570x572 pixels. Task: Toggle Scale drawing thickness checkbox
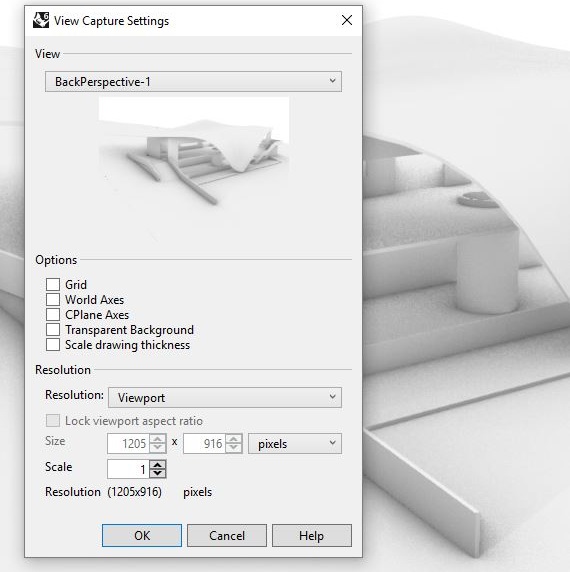coord(53,345)
